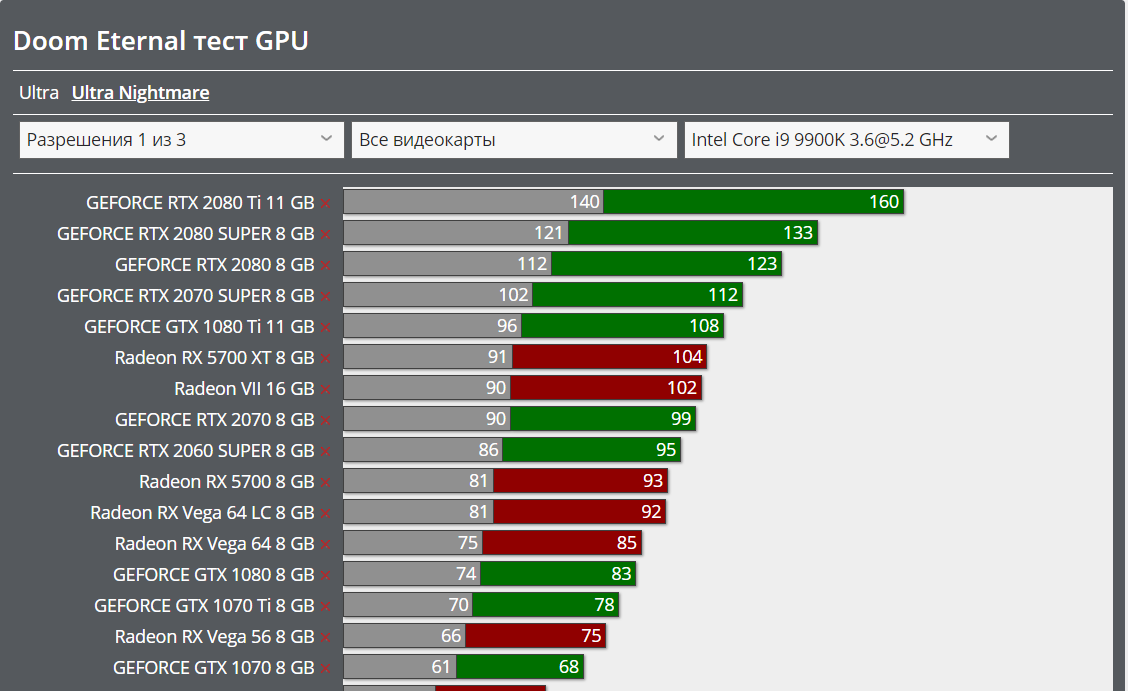
Task: Click the Radeon RX 5700 XT 8 GB label
Action: pyautogui.click(x=214, y=357)
